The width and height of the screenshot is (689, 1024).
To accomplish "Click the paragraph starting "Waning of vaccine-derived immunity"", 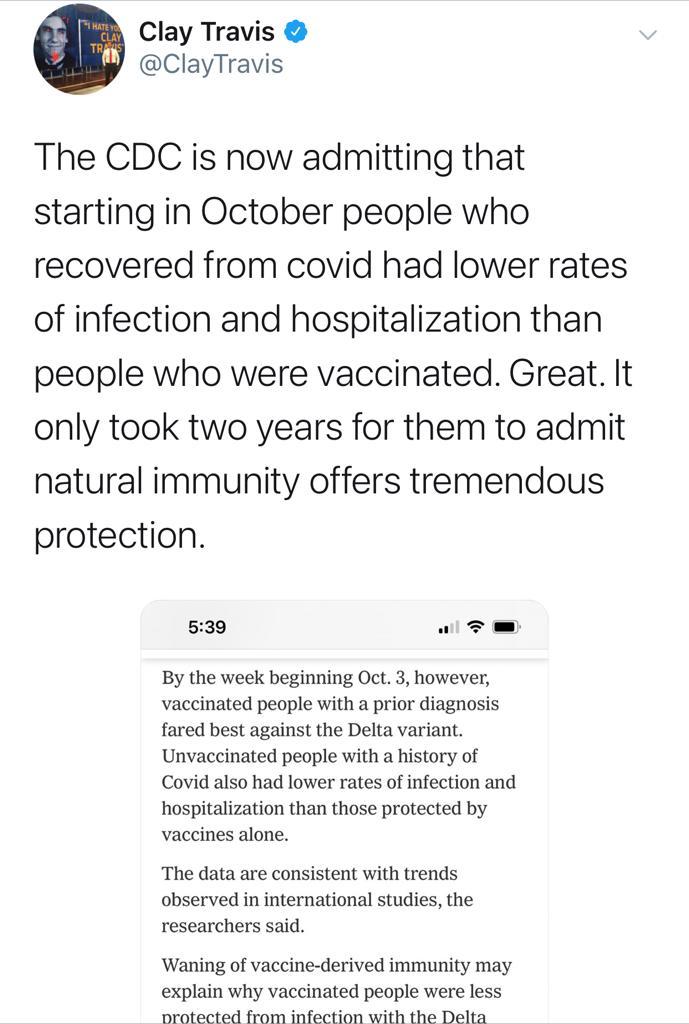I will point(336,991).
